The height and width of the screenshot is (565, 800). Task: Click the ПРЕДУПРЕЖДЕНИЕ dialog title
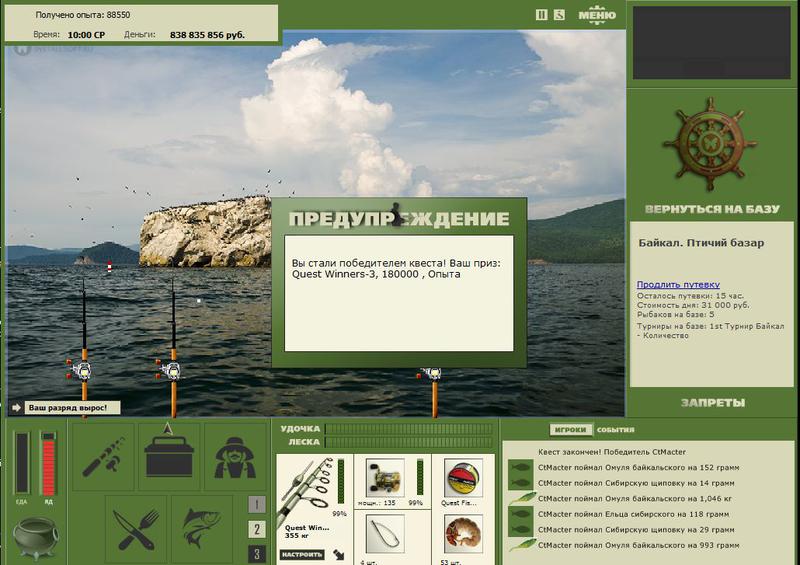pos(399,219)
